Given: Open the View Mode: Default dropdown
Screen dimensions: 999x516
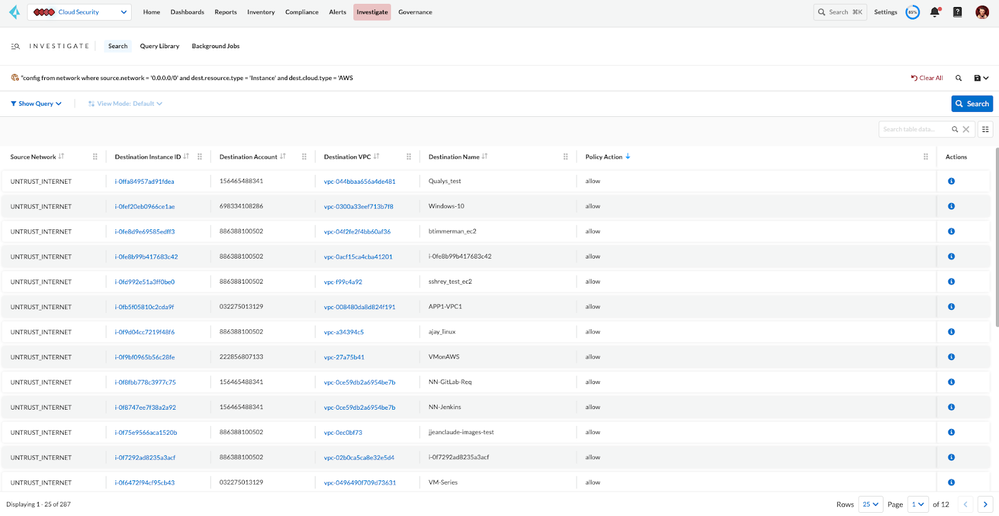Looking at the screenshot, I should [x=125, y=103].
